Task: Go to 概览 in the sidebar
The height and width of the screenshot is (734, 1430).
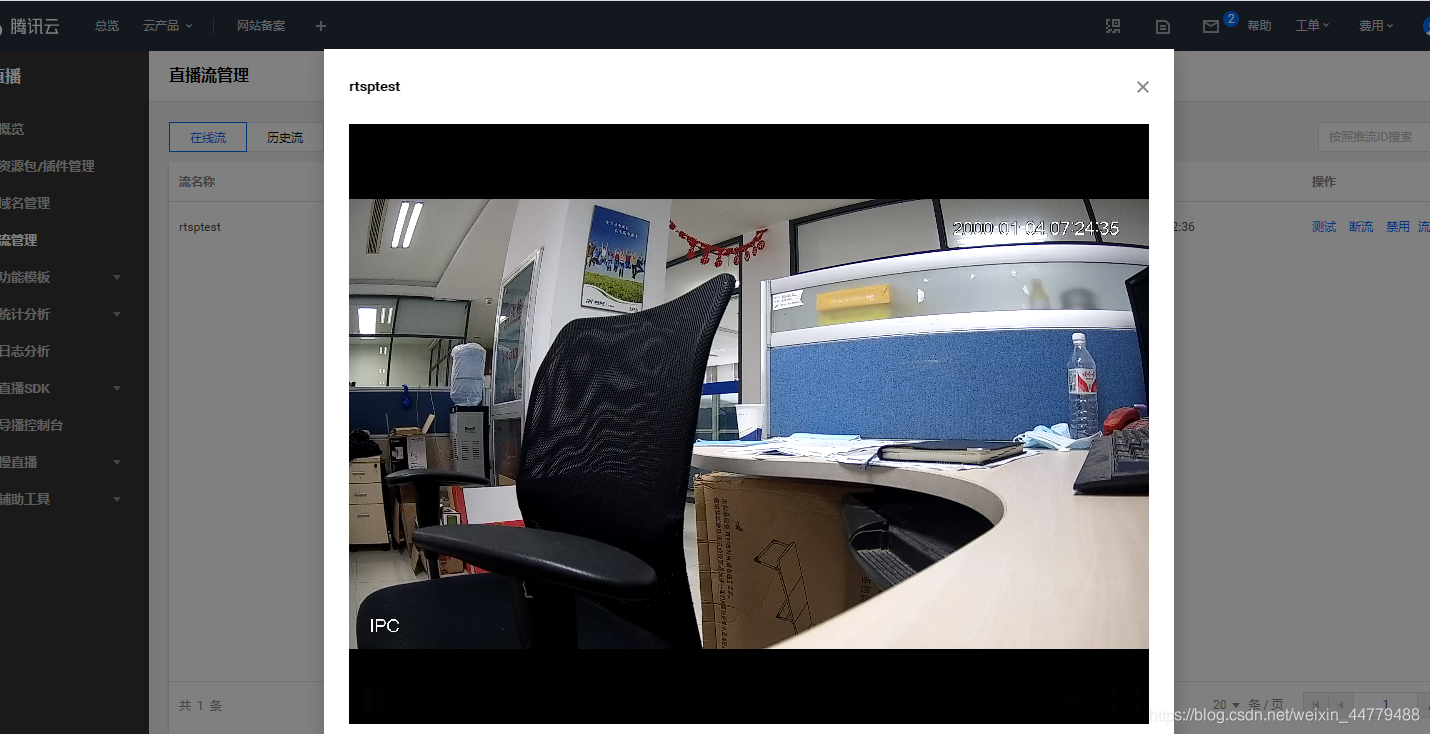Action: click(x=12, y=129)
